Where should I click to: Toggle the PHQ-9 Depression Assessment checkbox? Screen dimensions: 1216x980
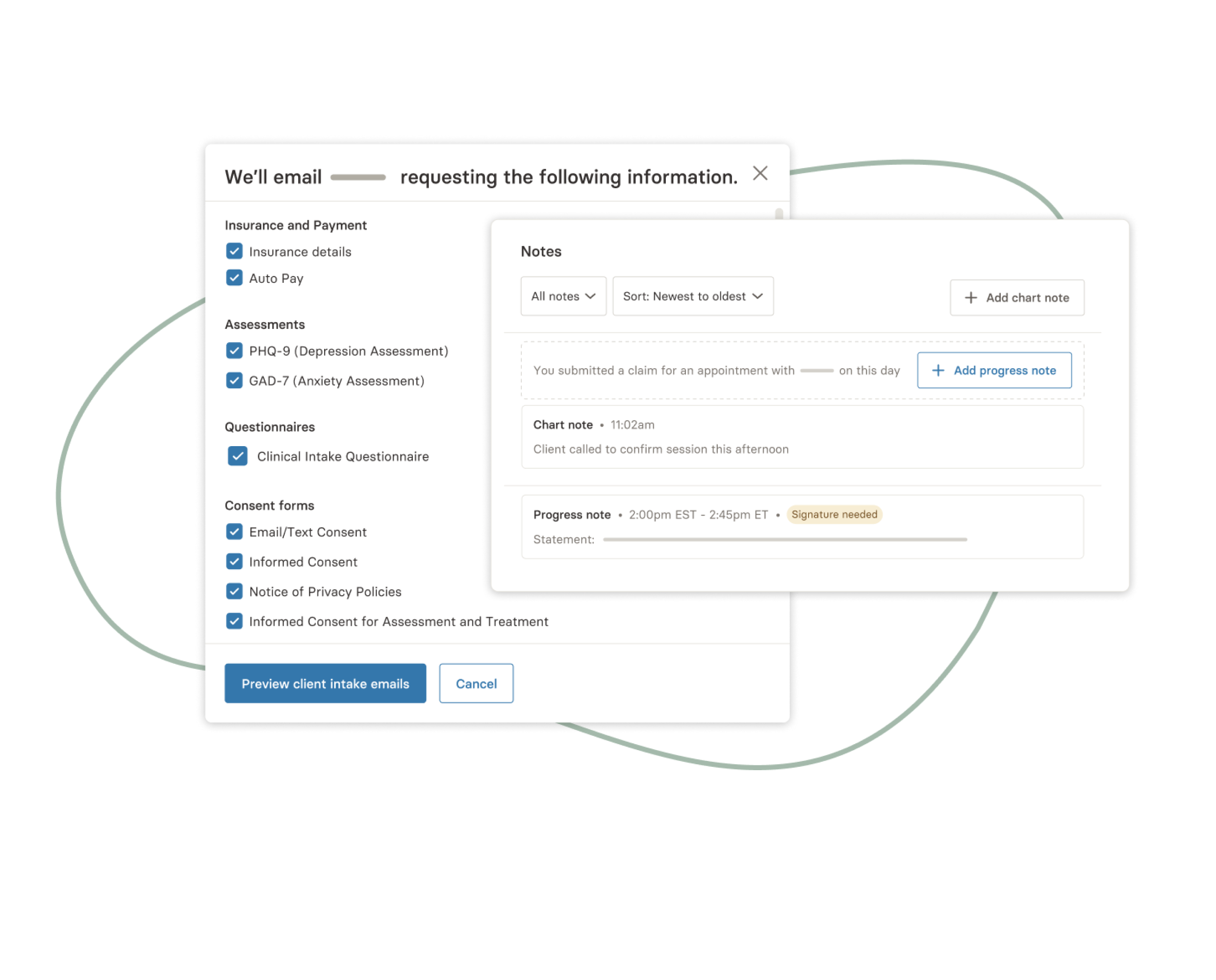235,351
